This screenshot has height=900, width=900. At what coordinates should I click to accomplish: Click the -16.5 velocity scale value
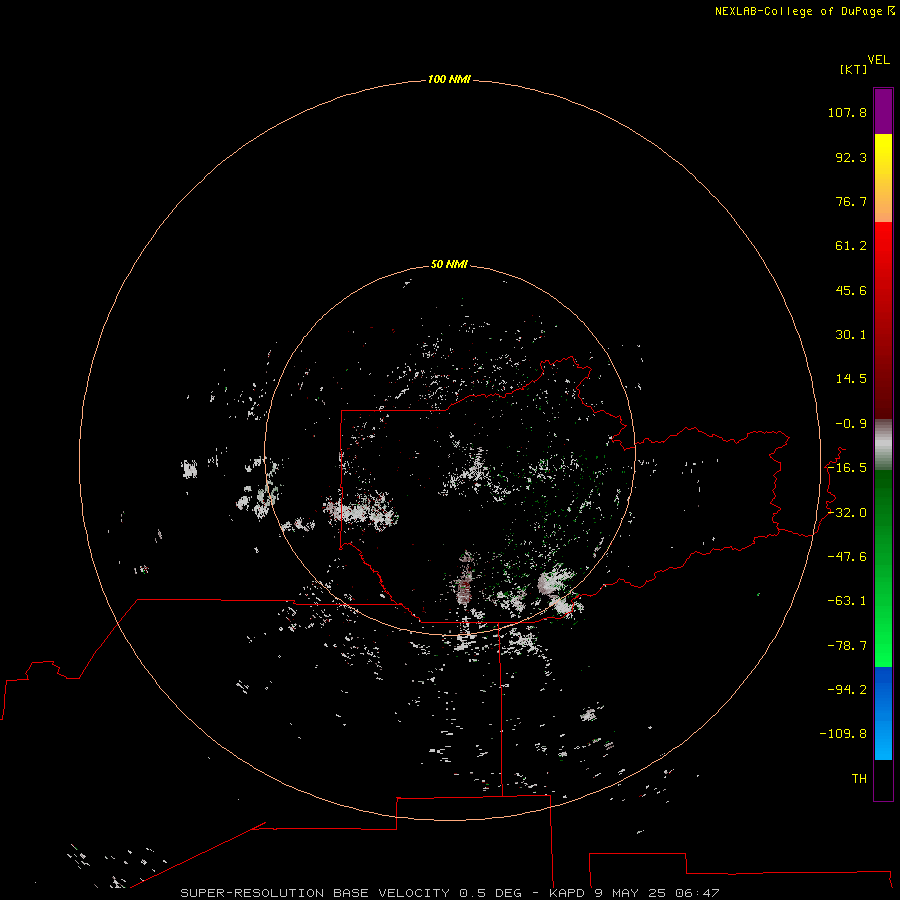[847, 468]
